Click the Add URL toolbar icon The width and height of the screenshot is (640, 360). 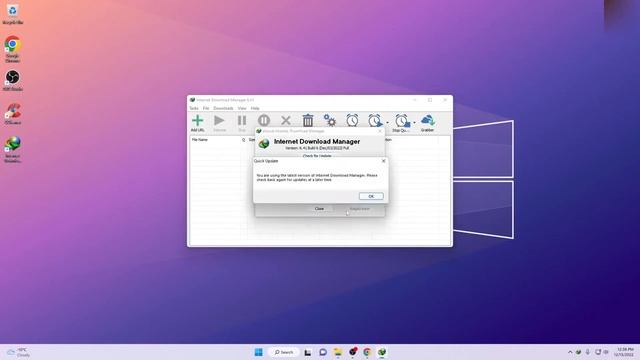coord(198,123)
